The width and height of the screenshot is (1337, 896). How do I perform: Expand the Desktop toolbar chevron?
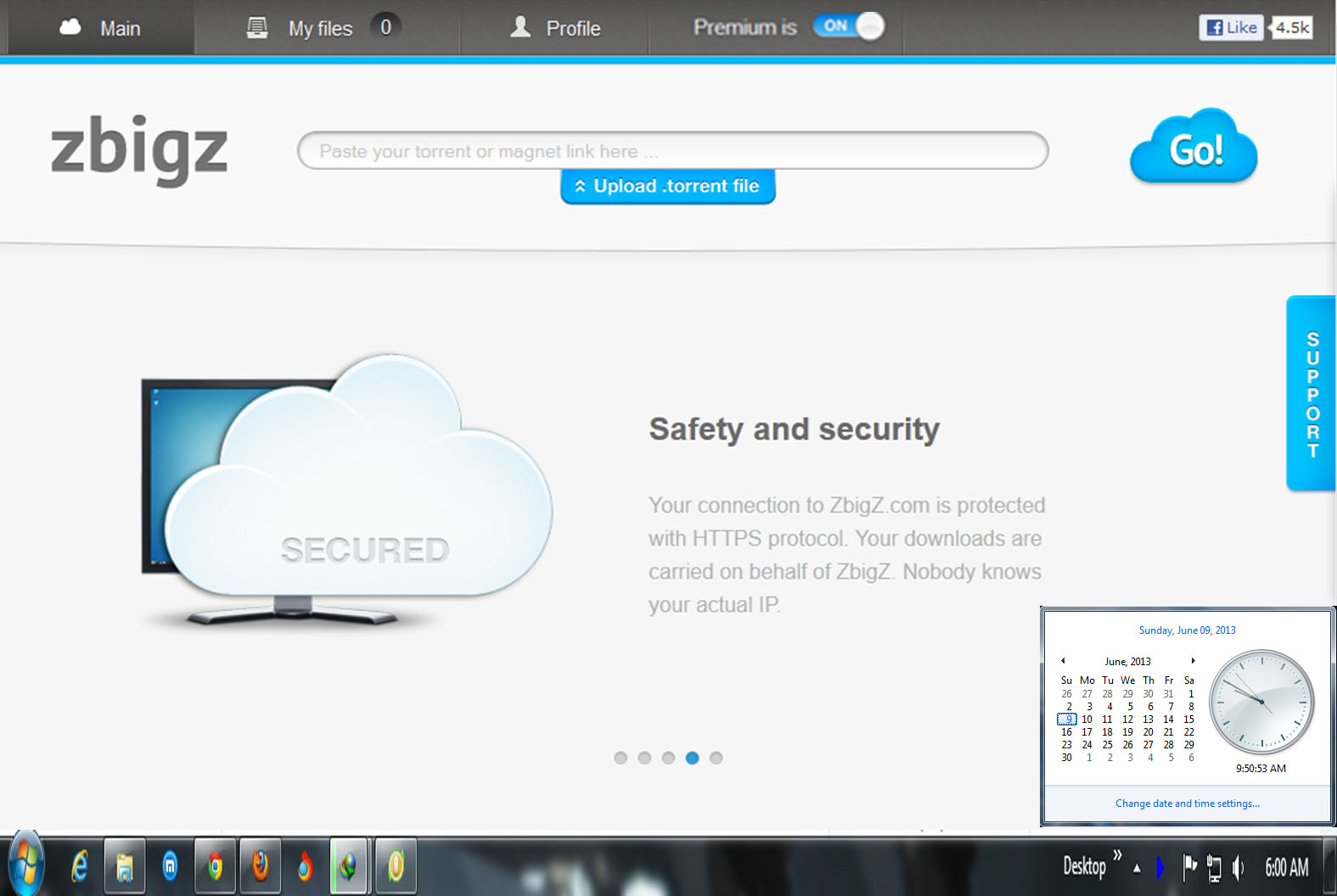(1117, 854)
